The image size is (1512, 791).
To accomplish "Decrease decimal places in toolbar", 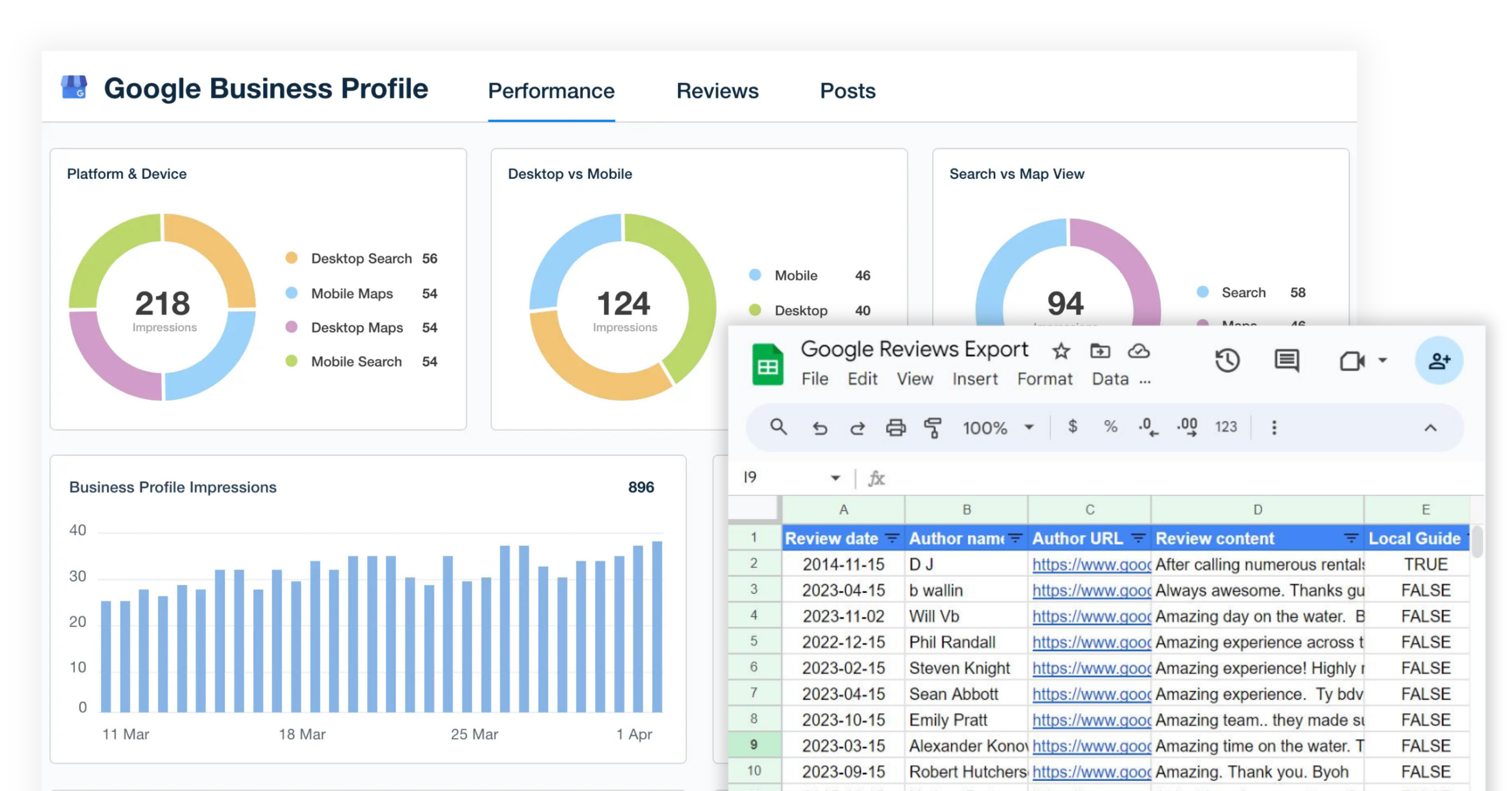I will point(1148,427).
